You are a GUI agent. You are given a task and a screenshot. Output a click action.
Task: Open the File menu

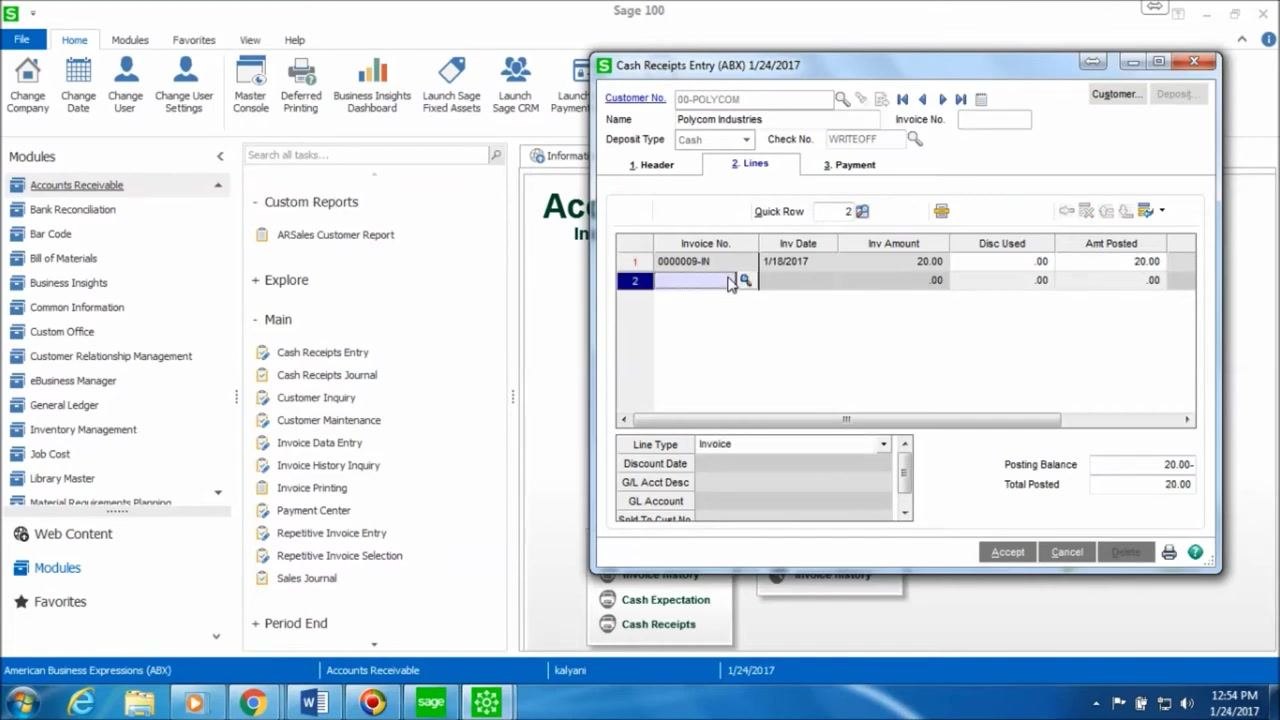22,40
